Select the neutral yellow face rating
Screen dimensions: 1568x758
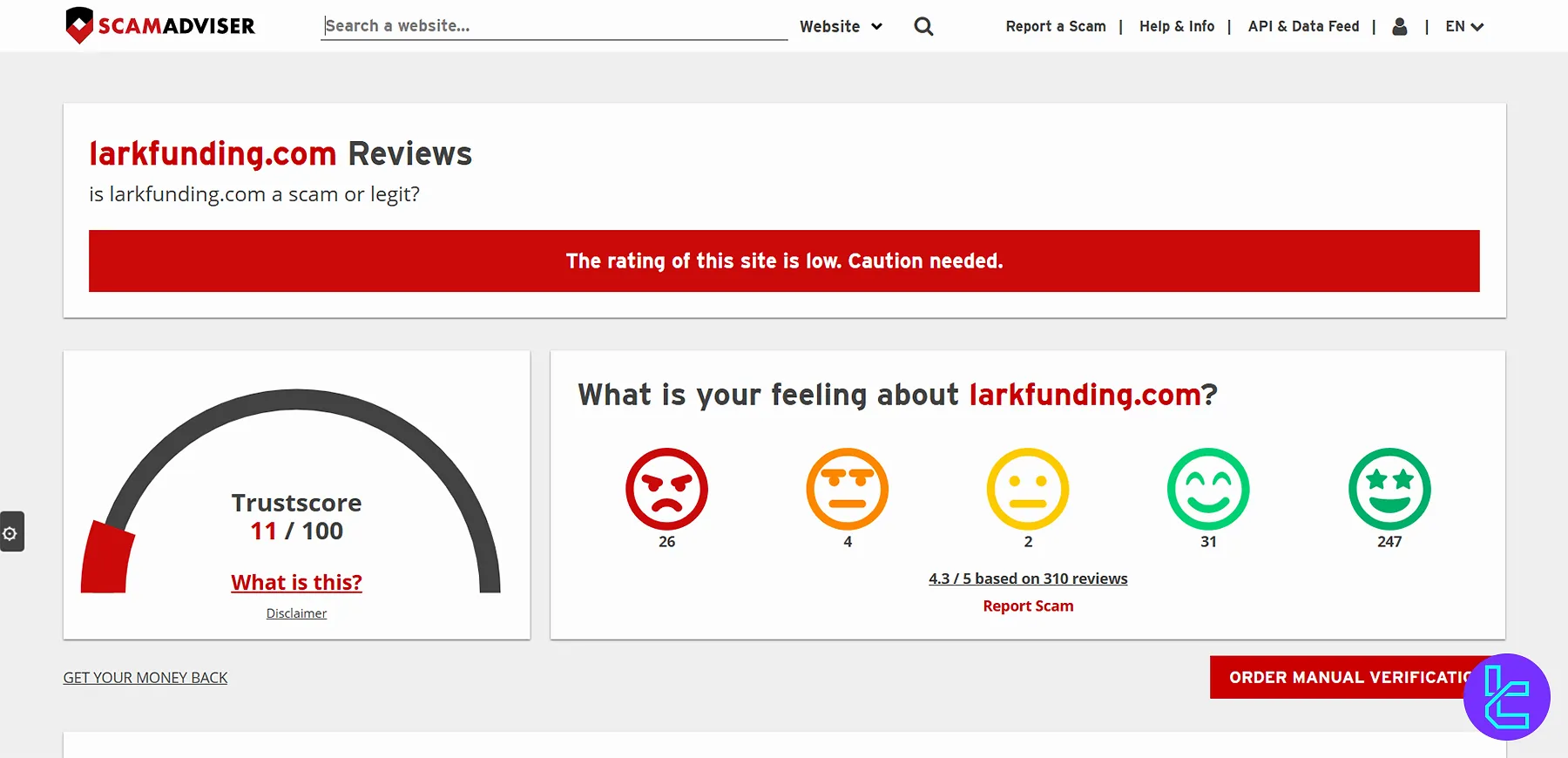(x=1028, y=489)
